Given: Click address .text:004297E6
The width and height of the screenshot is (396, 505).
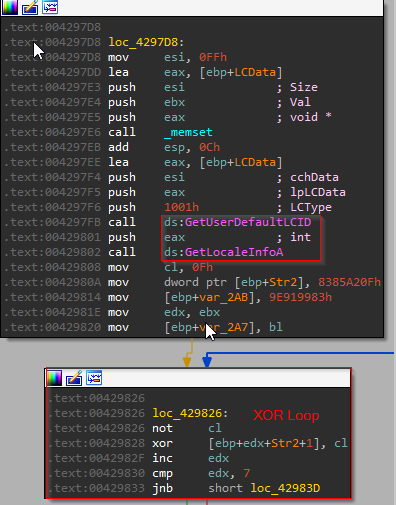Looking at the screenshot, I should [52, 132].
